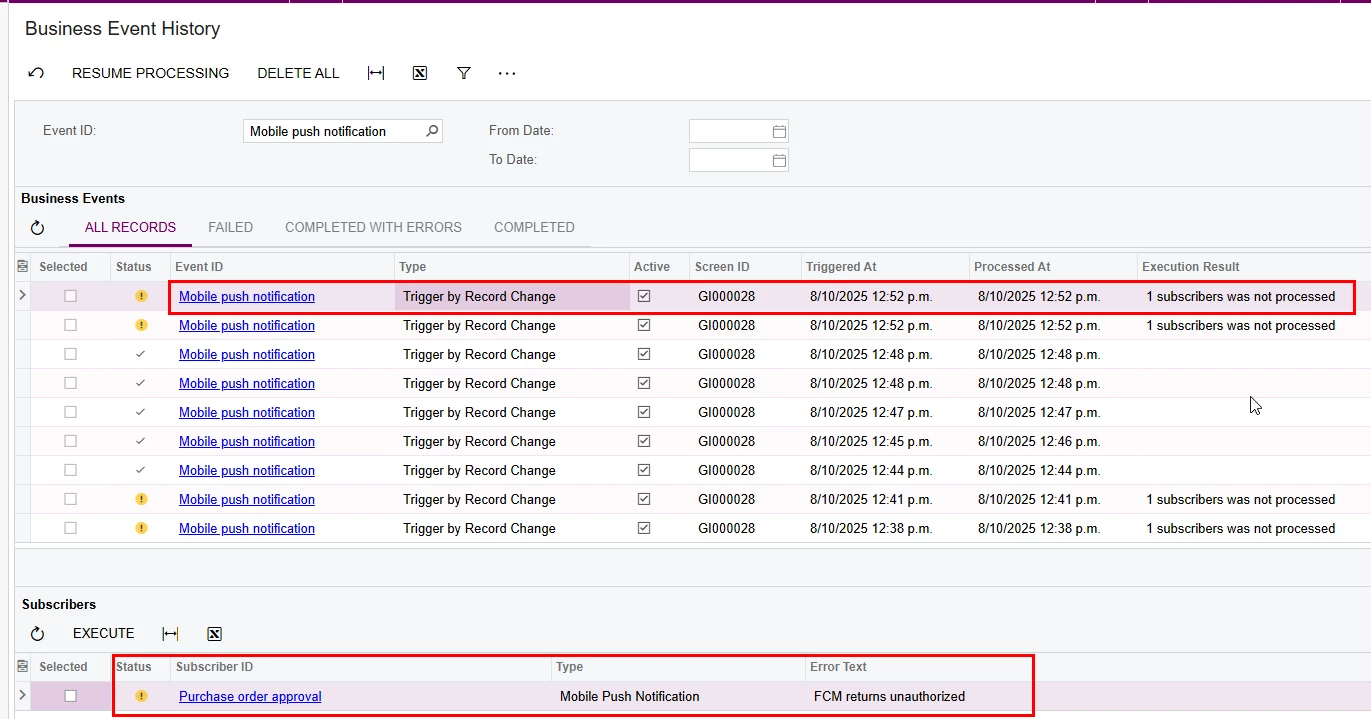The height and width of the screenshot is (719, 1371).
Task: Switch to the FAILED tab
Action: click(x=230, y=227)
